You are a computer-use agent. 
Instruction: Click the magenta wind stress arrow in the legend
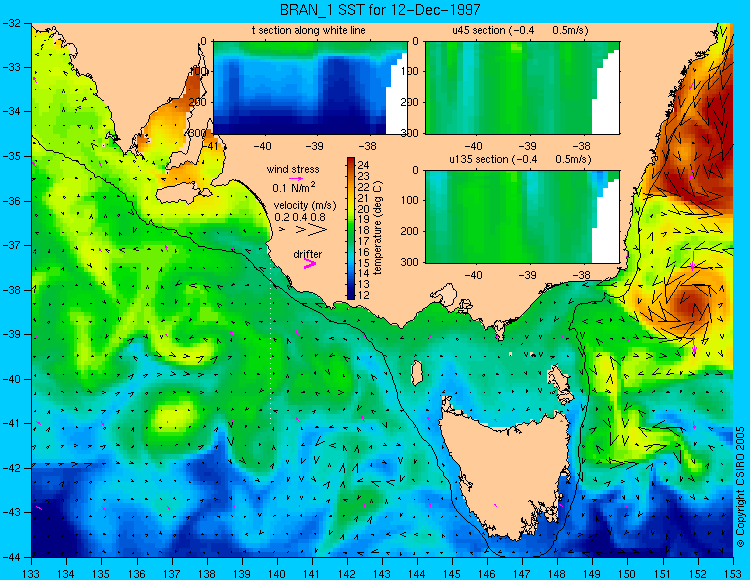[x=296, y=178]
